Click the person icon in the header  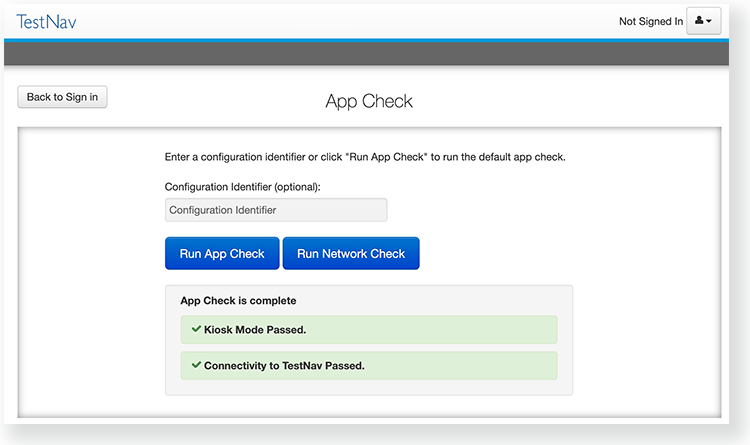click(x=698, y=21)
